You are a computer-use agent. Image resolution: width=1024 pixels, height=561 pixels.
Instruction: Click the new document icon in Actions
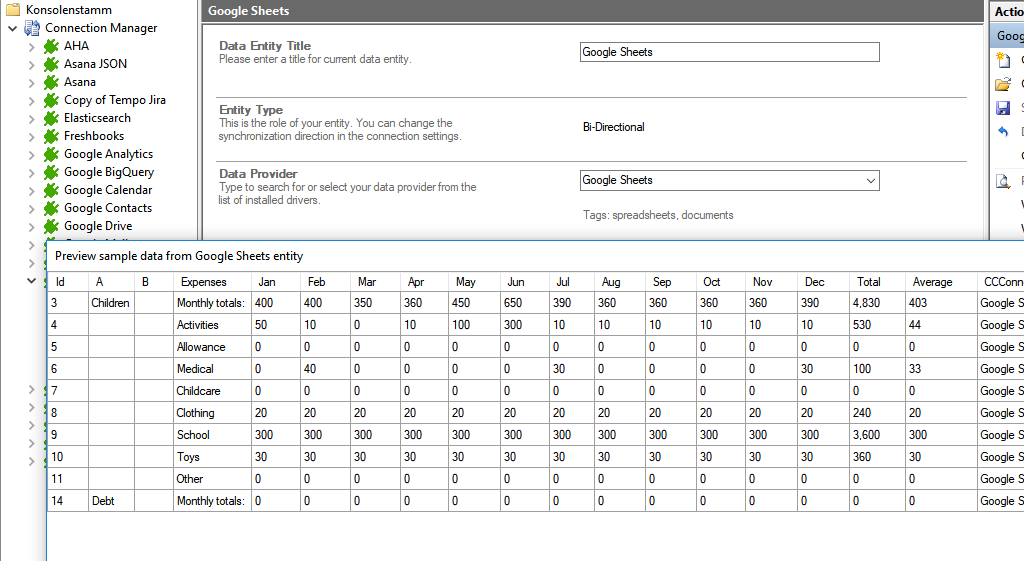(1003, 60)
